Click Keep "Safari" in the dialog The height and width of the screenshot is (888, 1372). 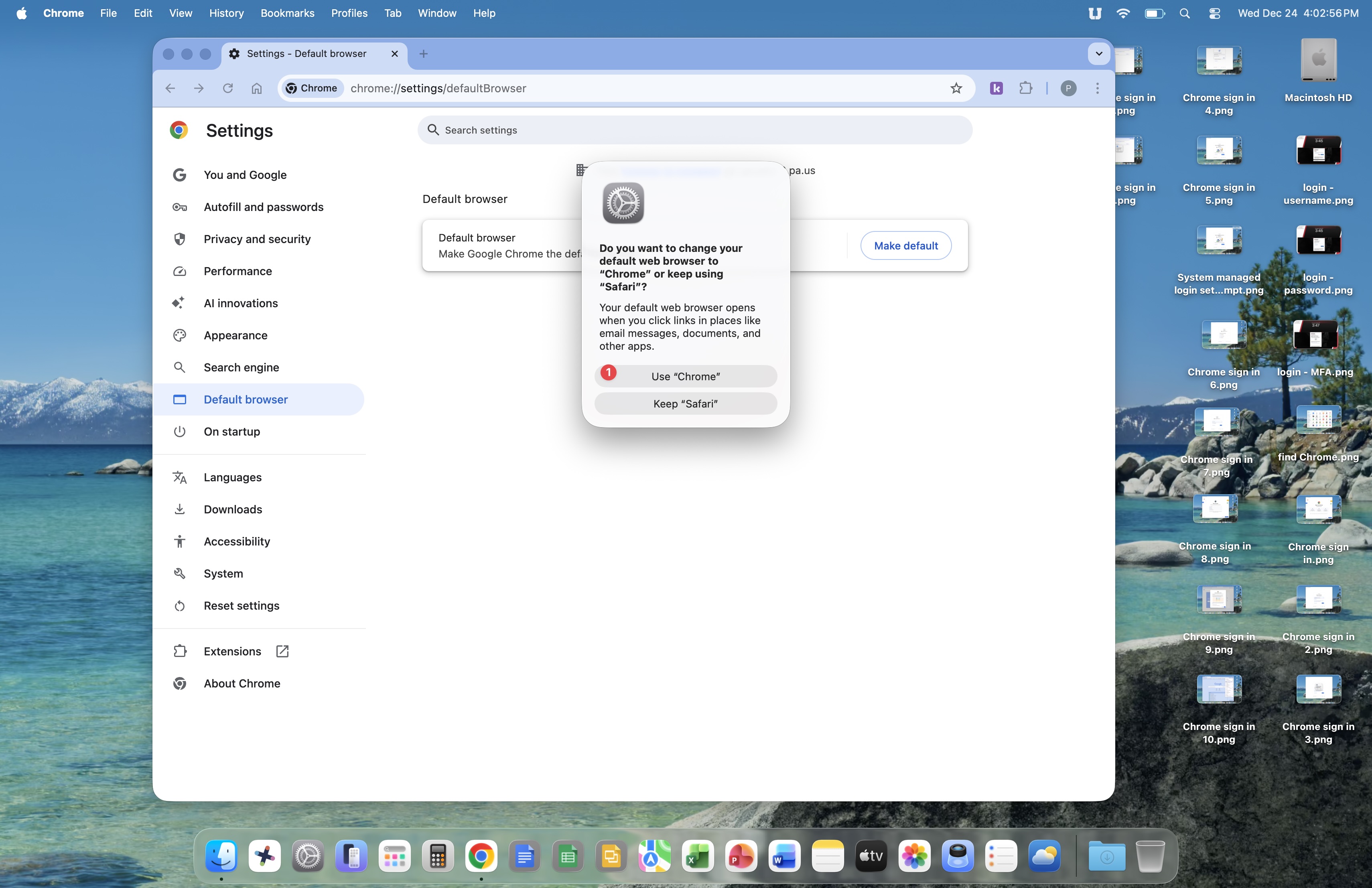pyautogui.click(x=686, y=403)
